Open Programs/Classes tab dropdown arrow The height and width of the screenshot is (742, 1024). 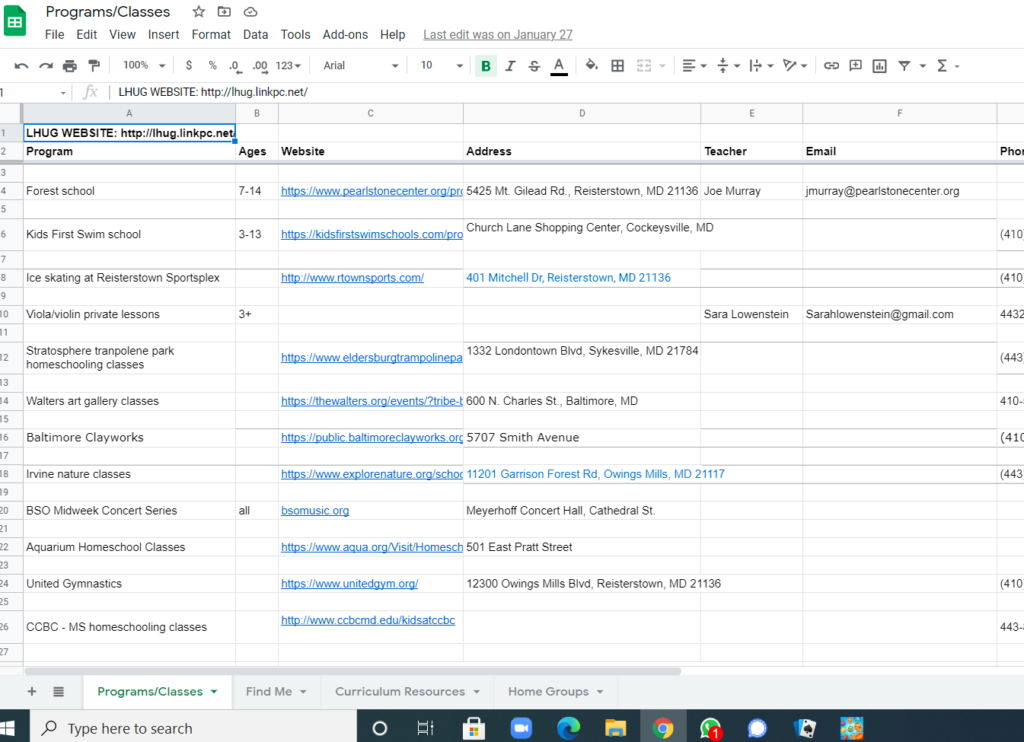click(214, 692)
